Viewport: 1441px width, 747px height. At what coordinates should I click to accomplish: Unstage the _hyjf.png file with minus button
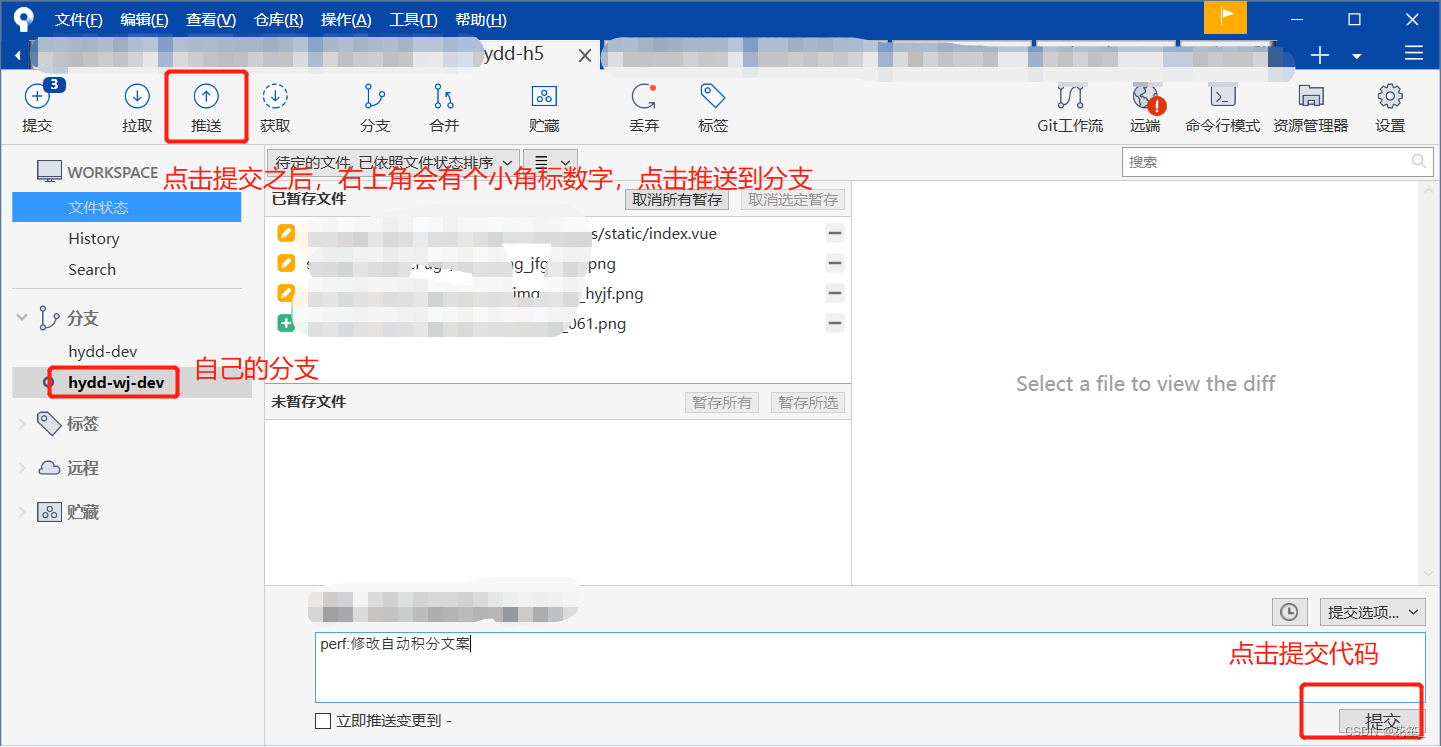pyautogui.click(x=835, y=293)
